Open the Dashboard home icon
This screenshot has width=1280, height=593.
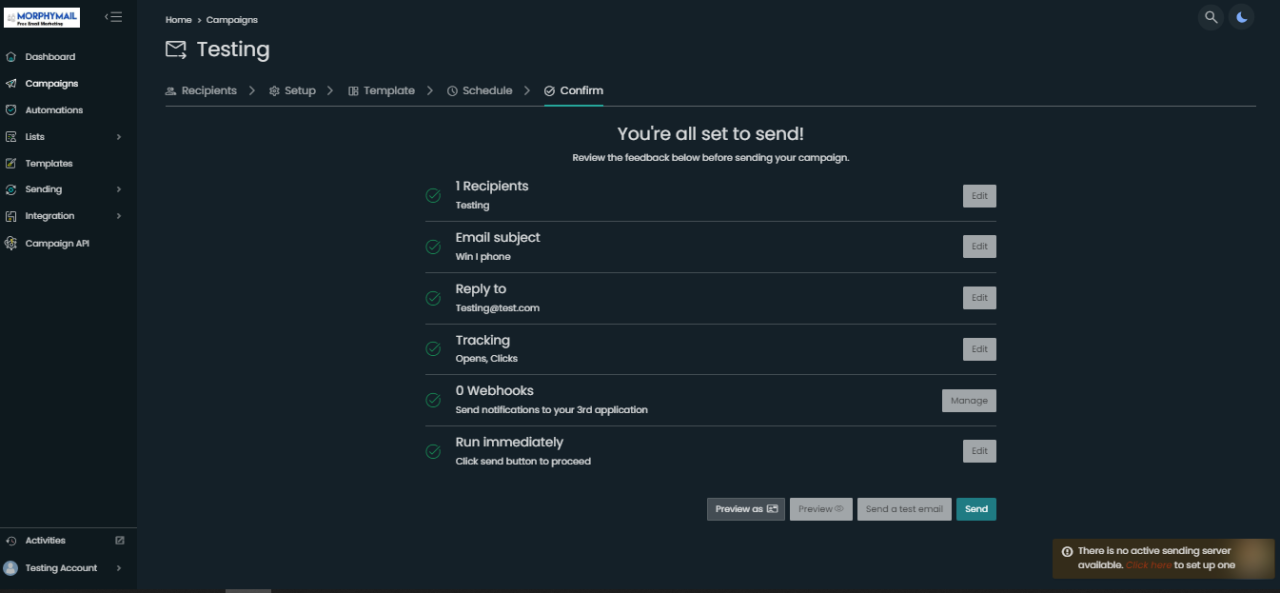(11, 57)
